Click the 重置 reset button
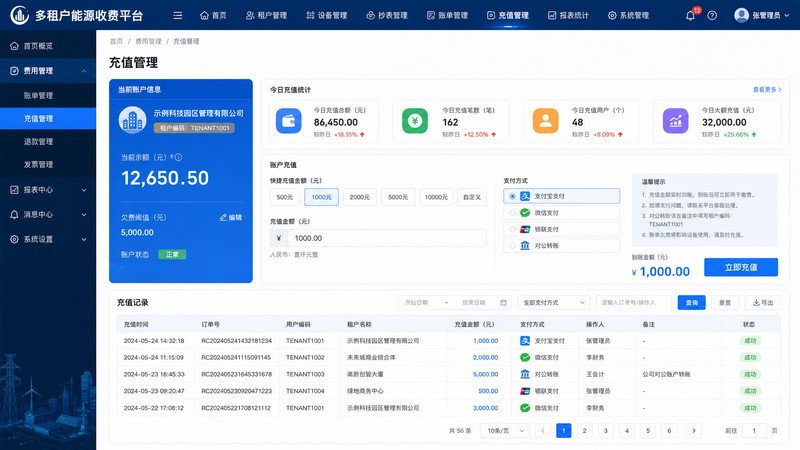The height and width of the screenshot is (450, 800). click(725, 303)
